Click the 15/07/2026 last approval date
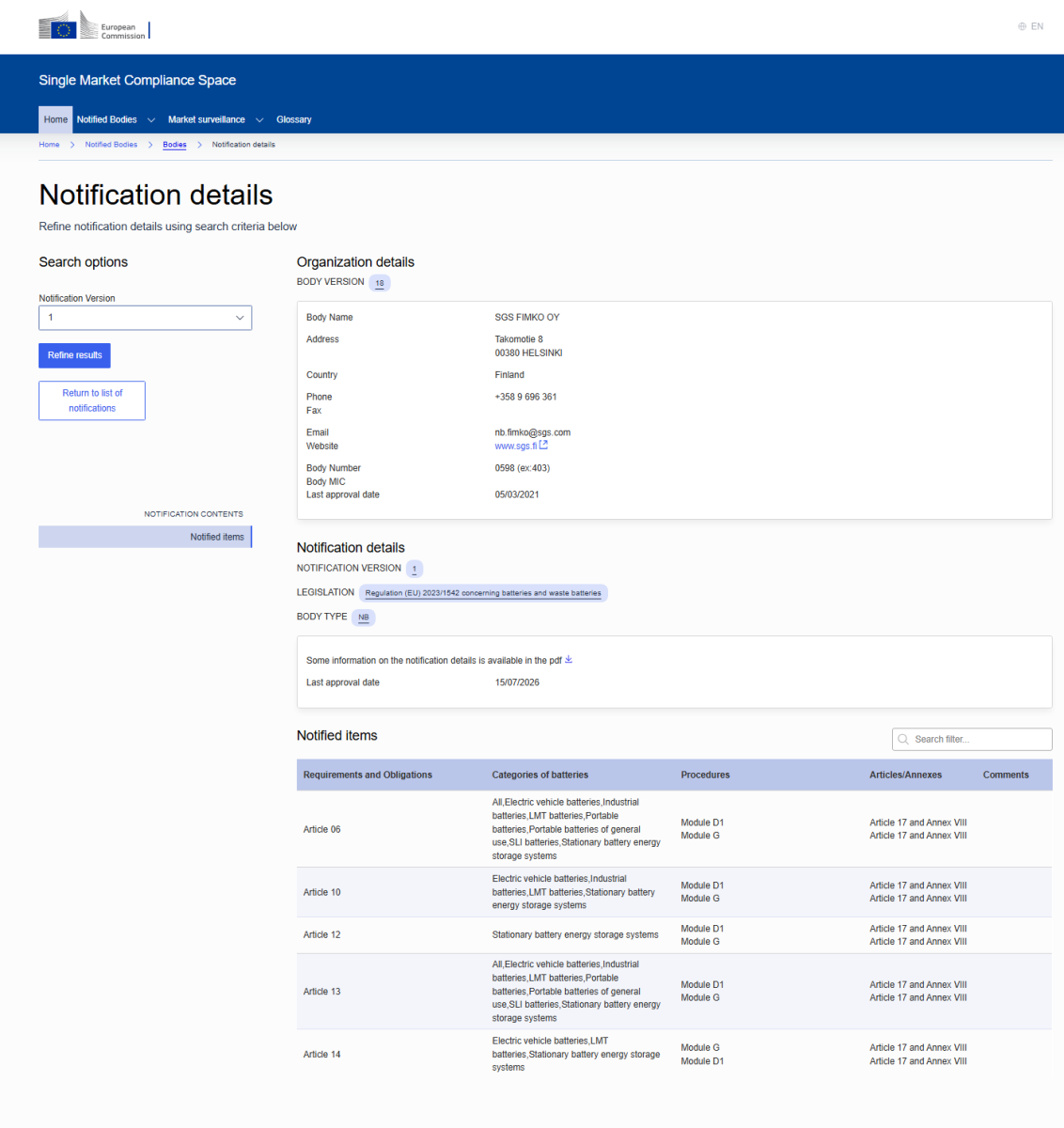This screenshot has width=1064, height=1128. click(x=517, y=683)
